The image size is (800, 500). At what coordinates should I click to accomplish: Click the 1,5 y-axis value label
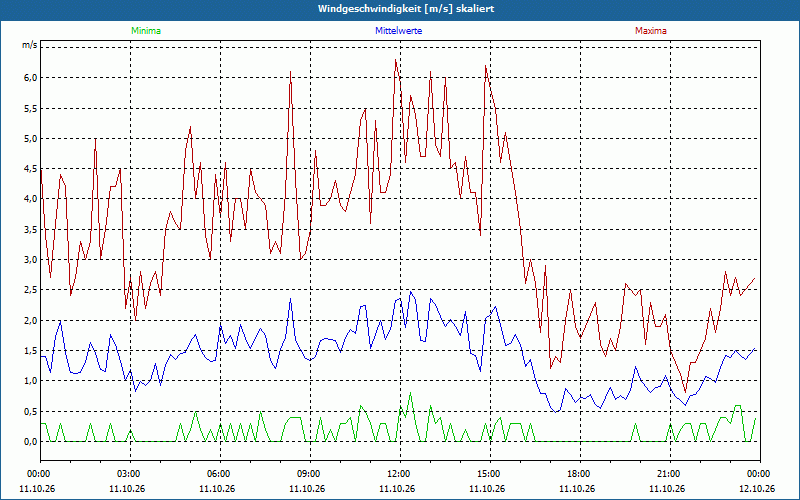pyautogui.click(x=30, y=351)
